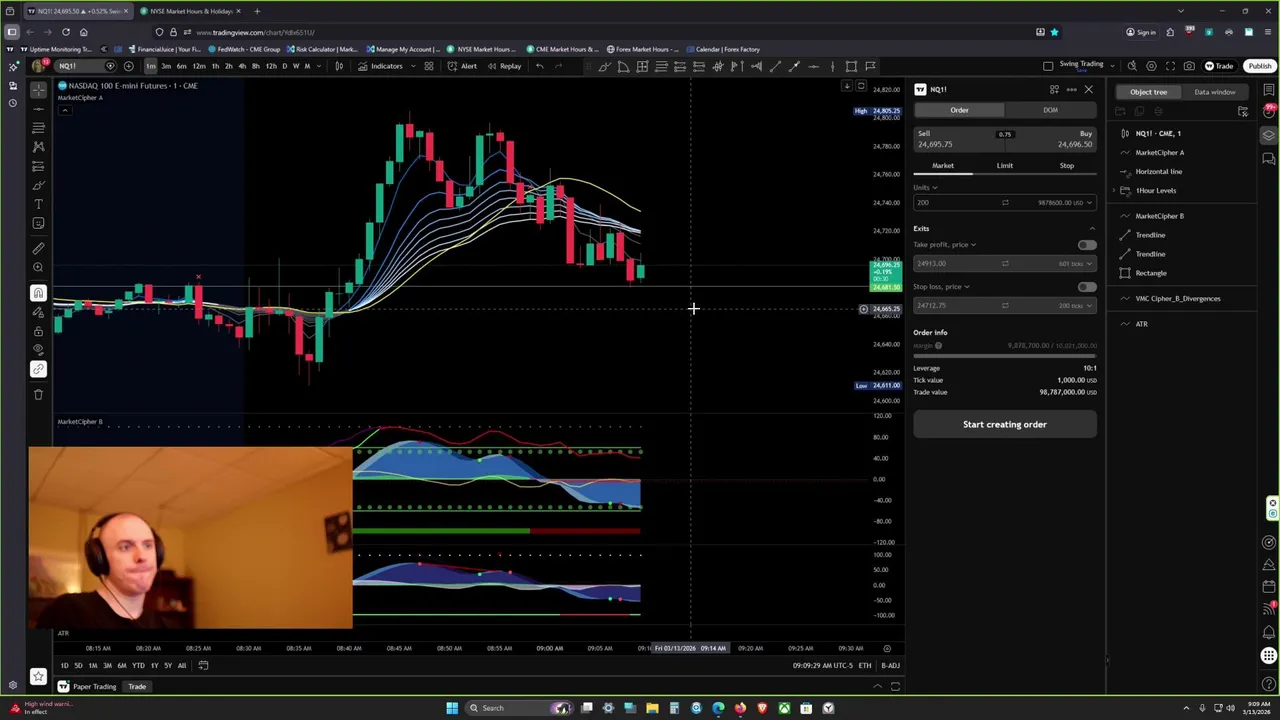
Task: Enable the Take profit toggle
Action: click(1086, 245)
